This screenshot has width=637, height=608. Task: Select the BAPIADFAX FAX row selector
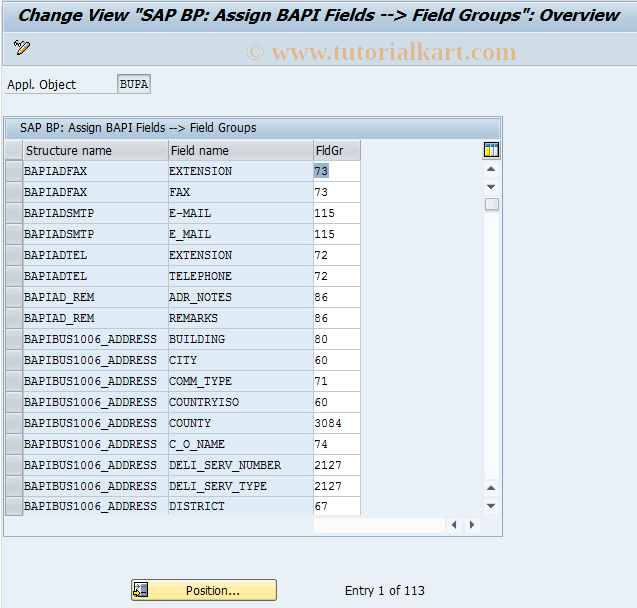(x=14, y=192)
